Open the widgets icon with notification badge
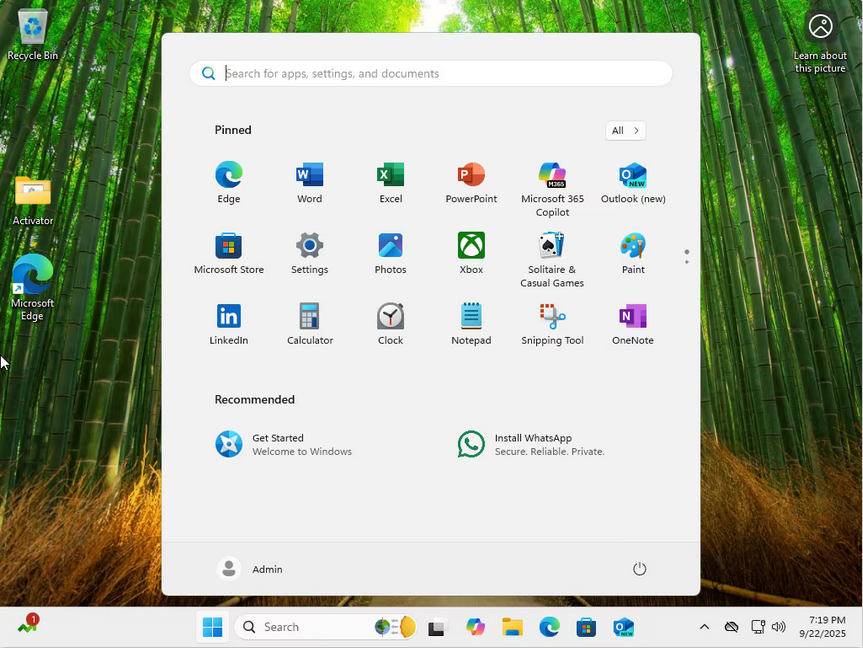Screen dimensions: 863x648 (28, 625)
